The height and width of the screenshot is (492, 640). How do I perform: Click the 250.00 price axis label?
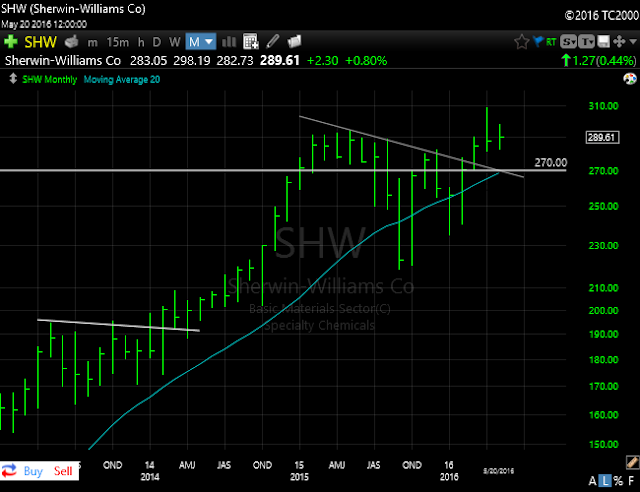point(603,206)
